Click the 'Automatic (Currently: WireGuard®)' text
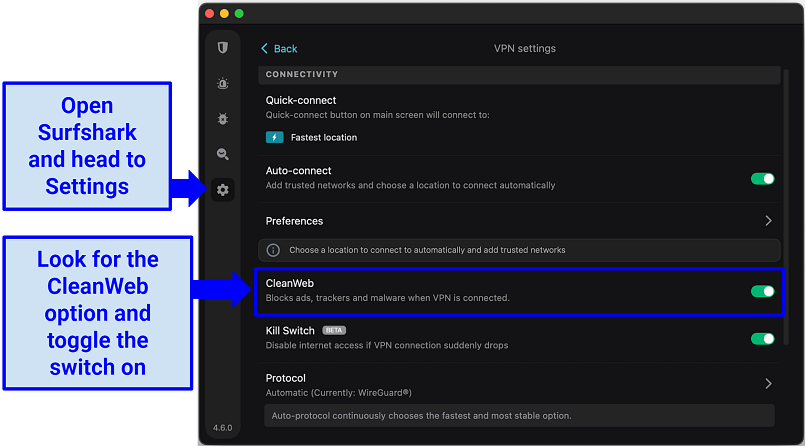Screen dimensions: 806x448 click(x=338, y=393)
